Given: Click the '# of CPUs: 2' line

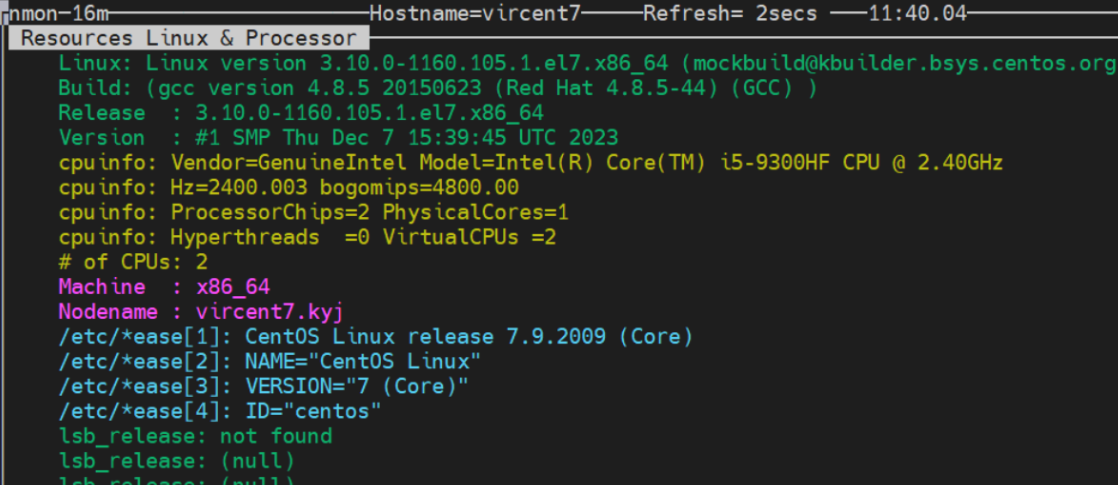Looking at the screenshot, I should pos(133,262).
